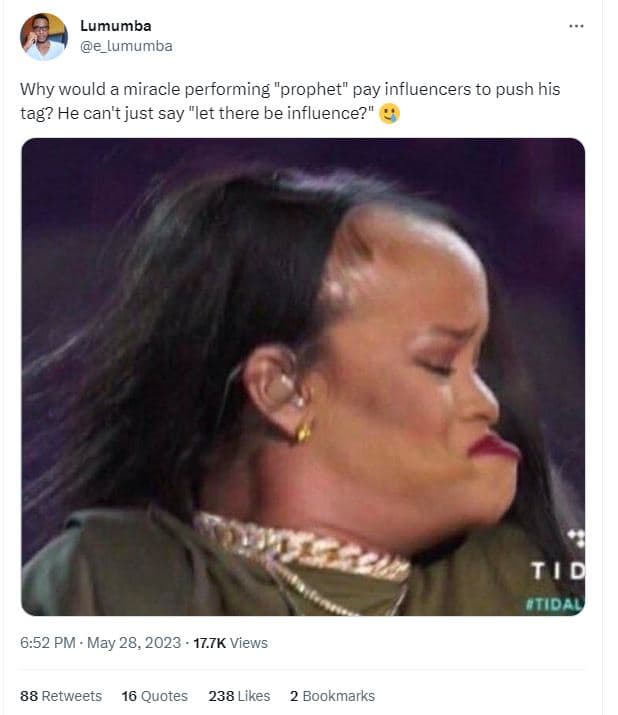
Task: Click the TID text watermark on image
Action: click(557, 570)
